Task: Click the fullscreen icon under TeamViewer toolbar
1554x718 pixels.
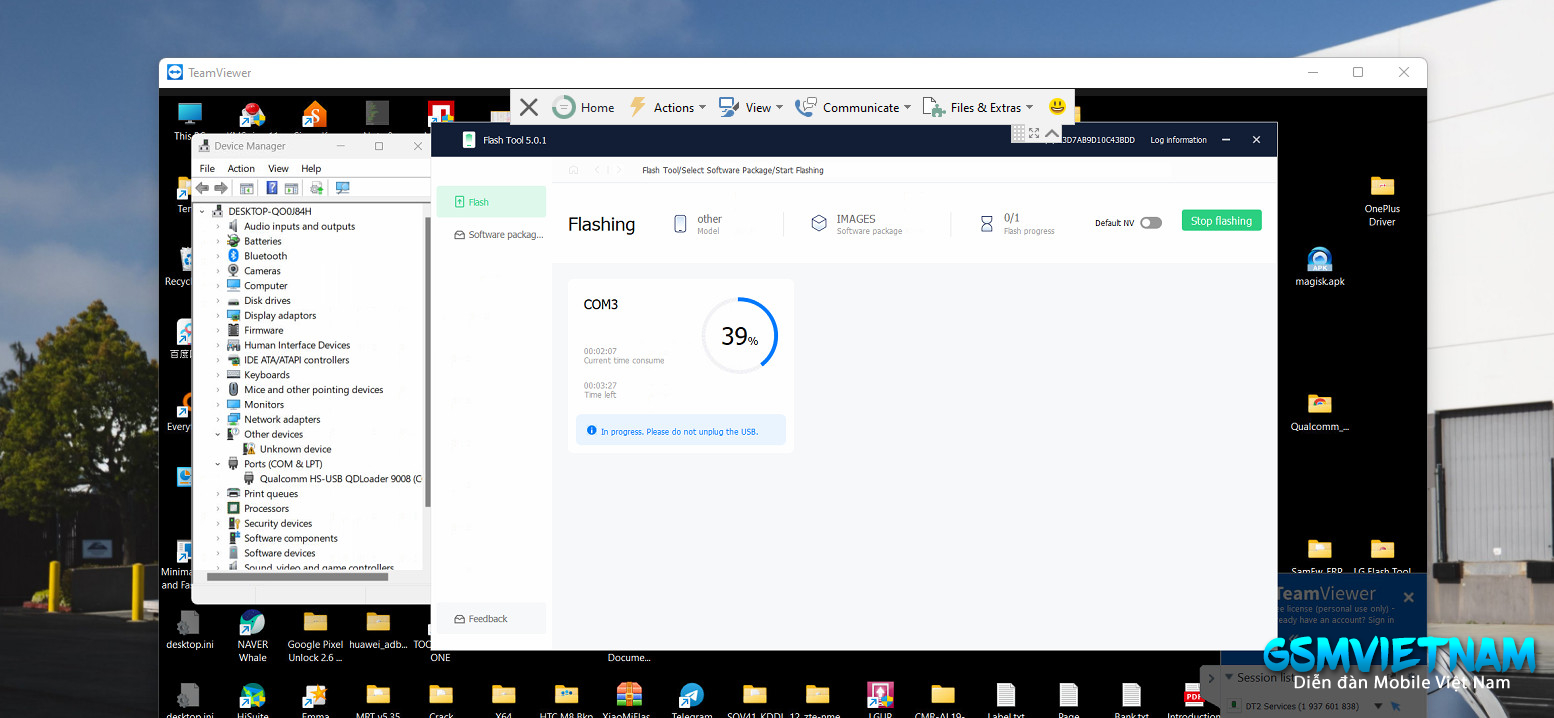Action: coord(1034,133)
